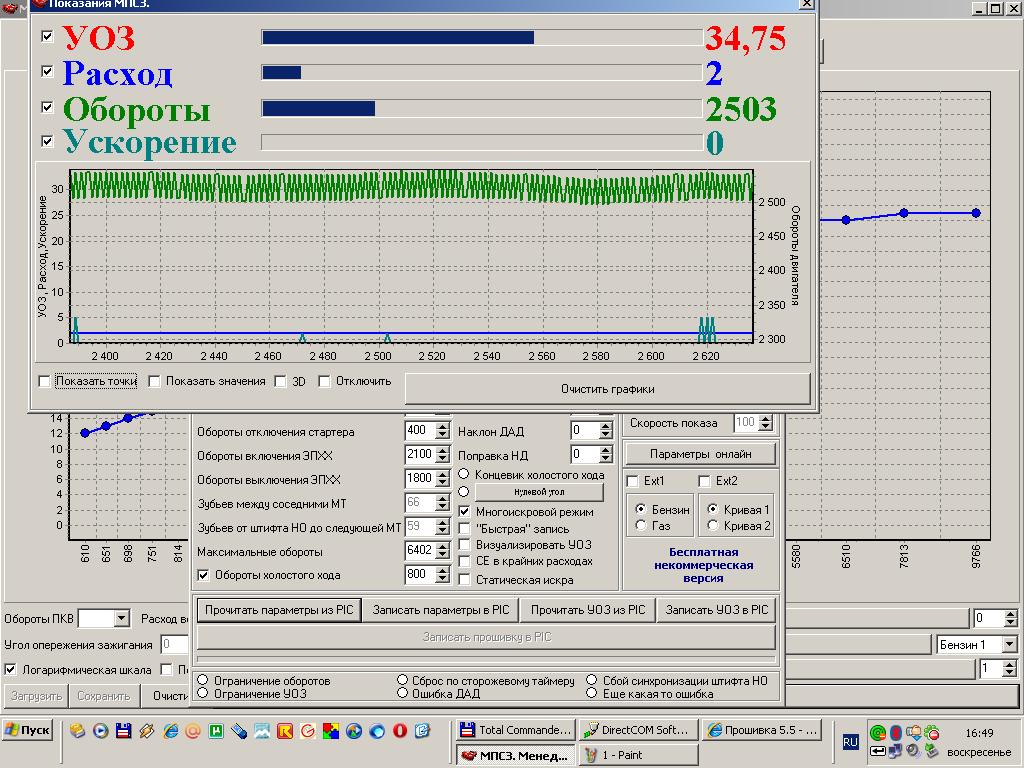The width and height of the screenshot is (1024, 768).
Task: Click the safely remove hardware tray icon
Action: point(931,751)
